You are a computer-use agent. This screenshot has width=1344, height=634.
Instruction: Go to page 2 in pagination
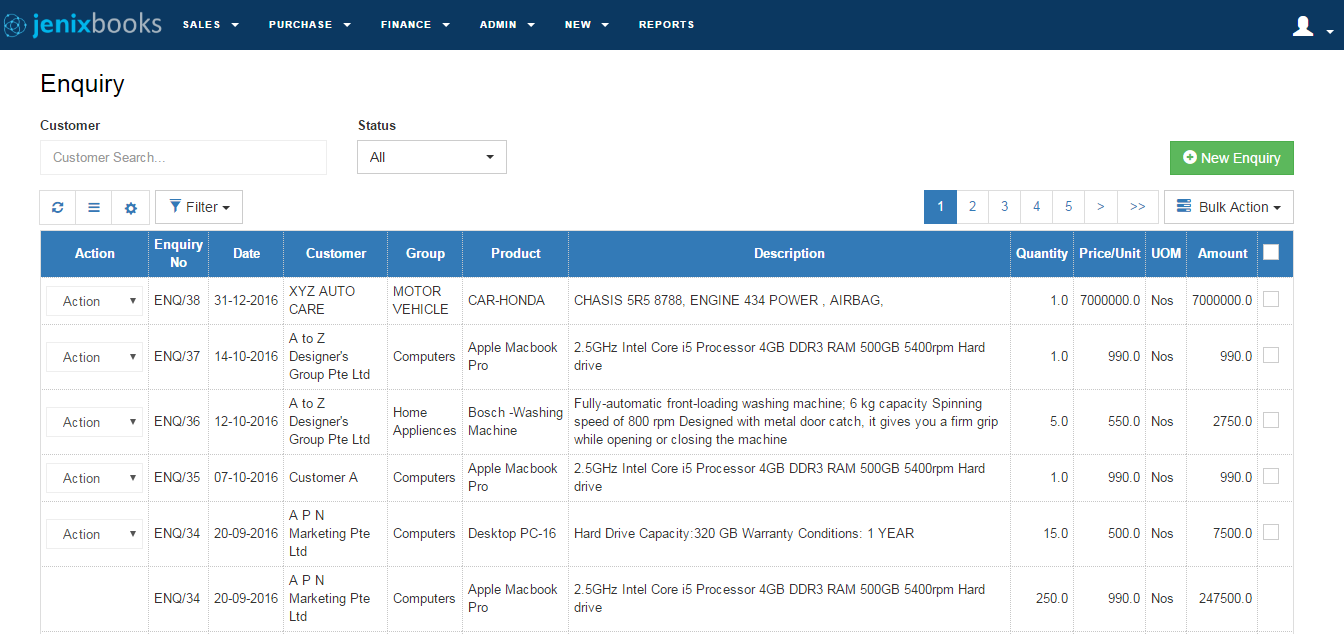972,207
